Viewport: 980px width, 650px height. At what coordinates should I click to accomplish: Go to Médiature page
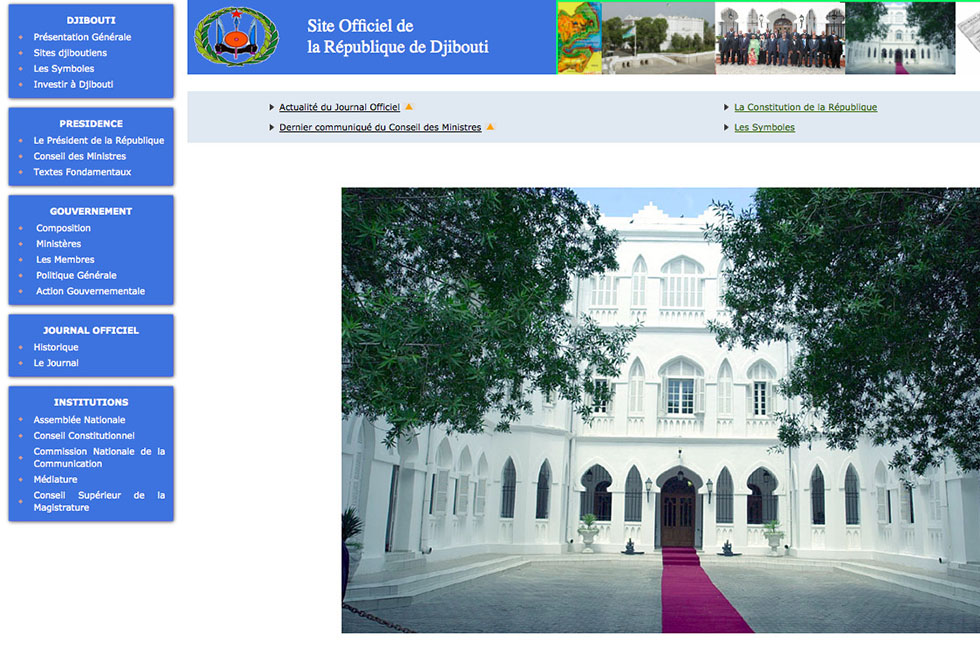pos(56,479)
